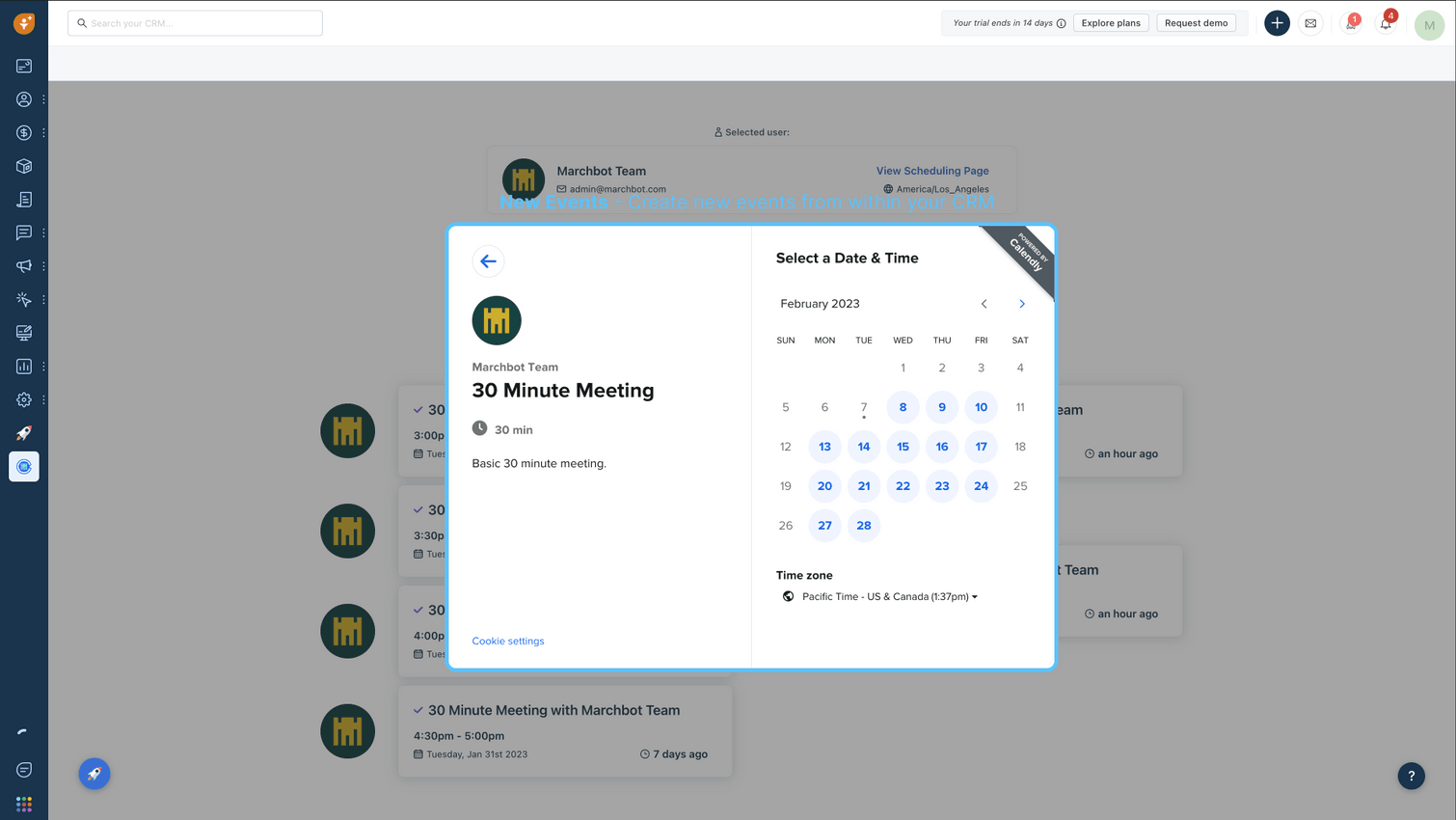Image resolution: width=1456 pixels, height=820 pixels.
Task: Go to previous month with left chevron
Action: 984,303
